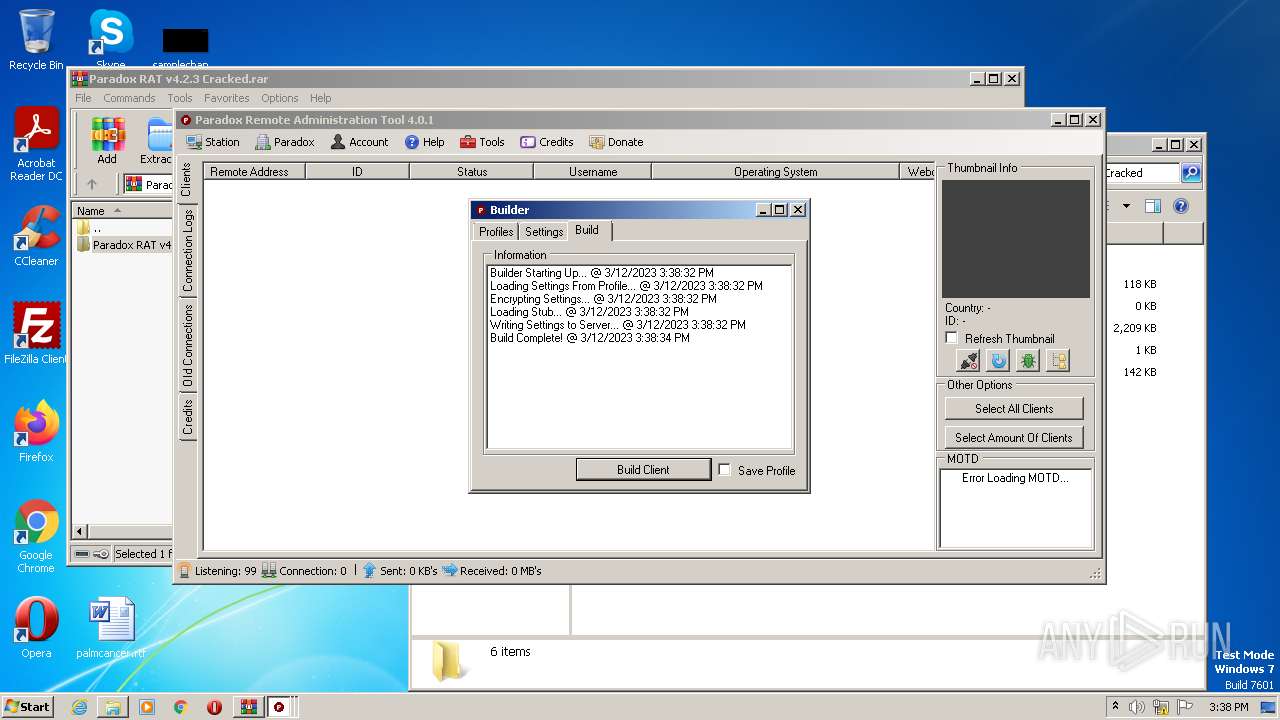Open the Connection Logs vertical tab
Viewport: 1280px width, 720px height.
point(187,251)
